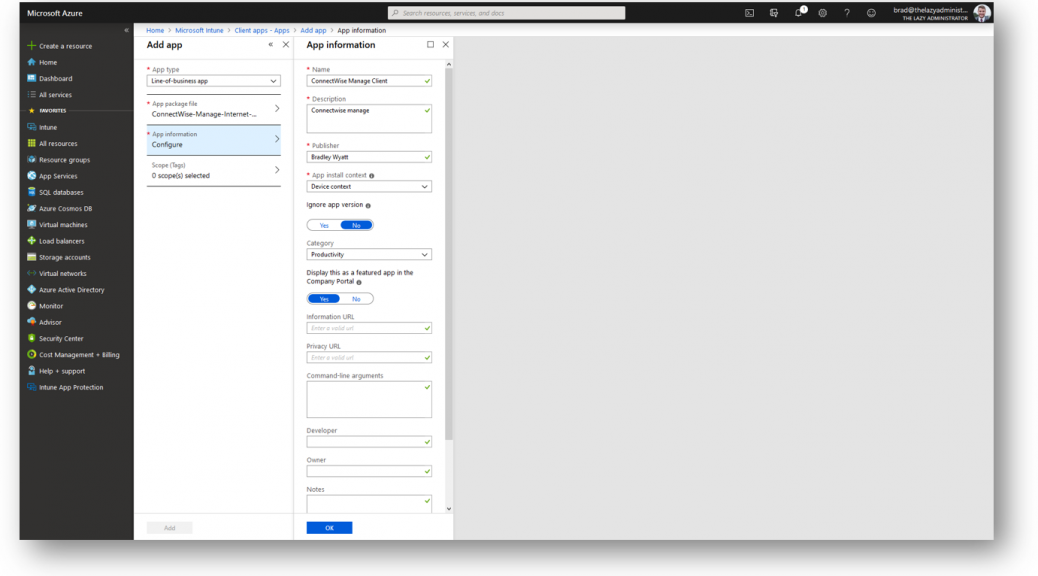The image size is (1038, 576).
Task: Open the help question mark menu
Action: point(847,13)
